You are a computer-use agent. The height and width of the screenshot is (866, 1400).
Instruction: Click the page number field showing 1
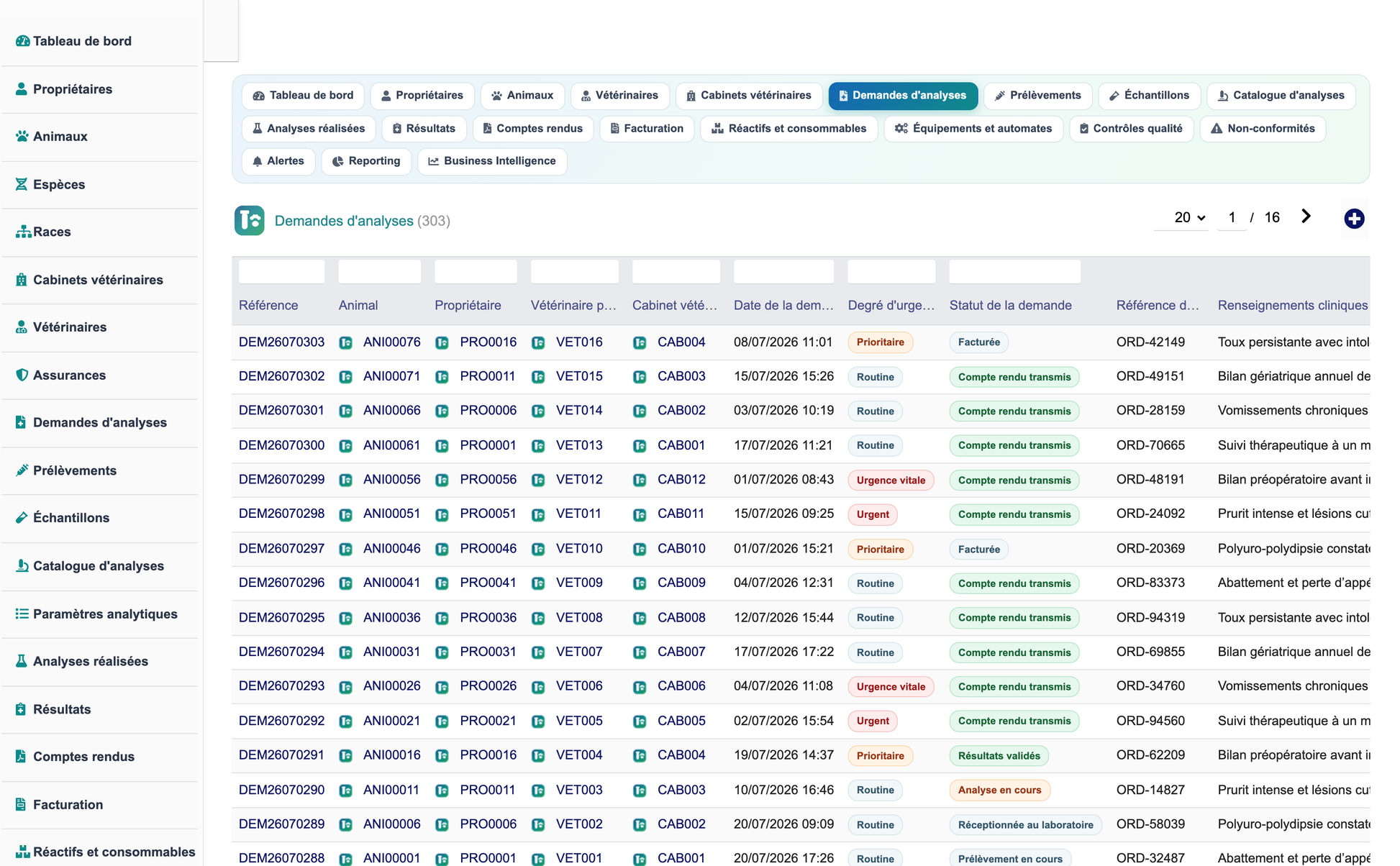tap(1232, 218)
